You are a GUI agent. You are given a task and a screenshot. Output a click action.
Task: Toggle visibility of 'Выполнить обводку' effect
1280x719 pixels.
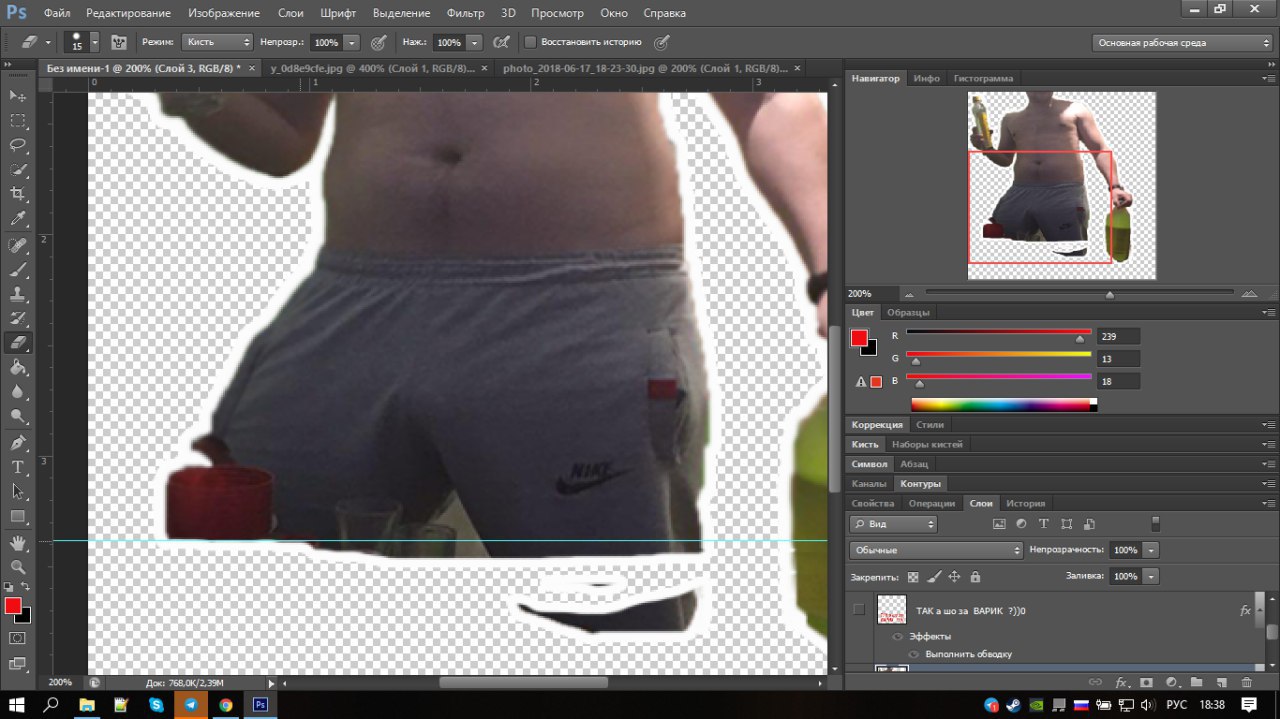pos(912,654)
